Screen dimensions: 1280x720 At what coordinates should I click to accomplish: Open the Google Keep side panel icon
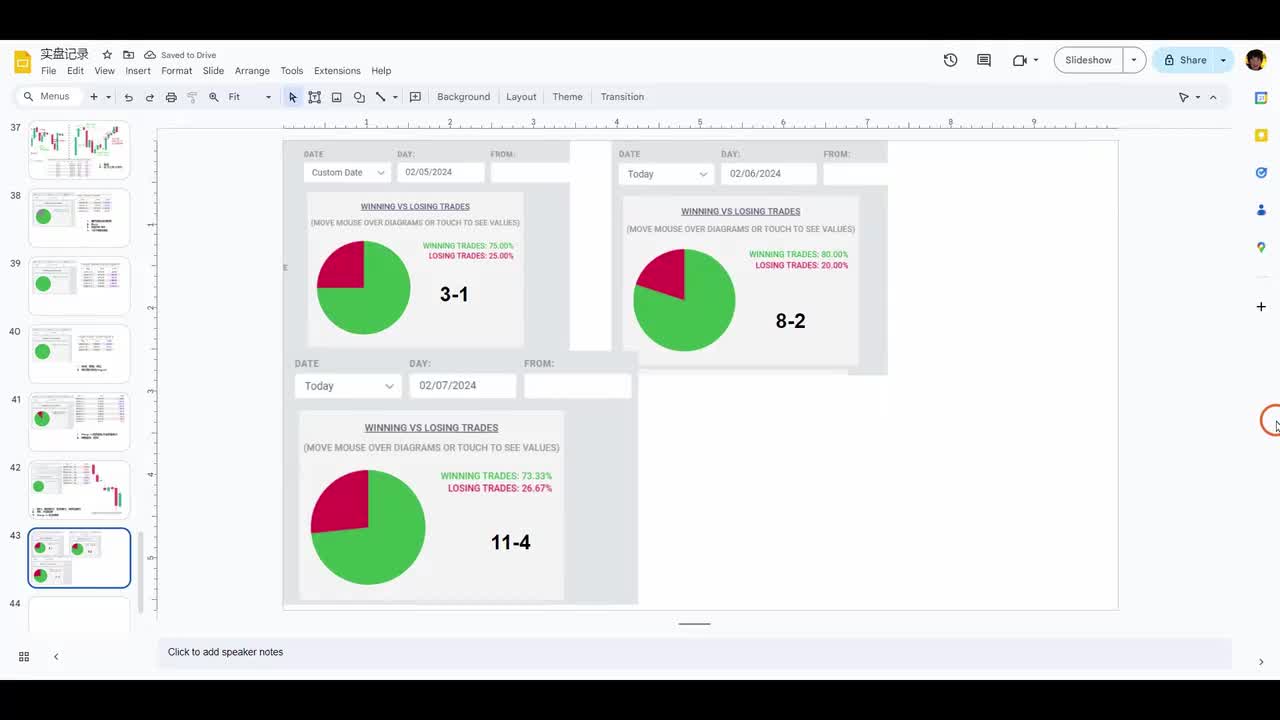(1261, 135)
